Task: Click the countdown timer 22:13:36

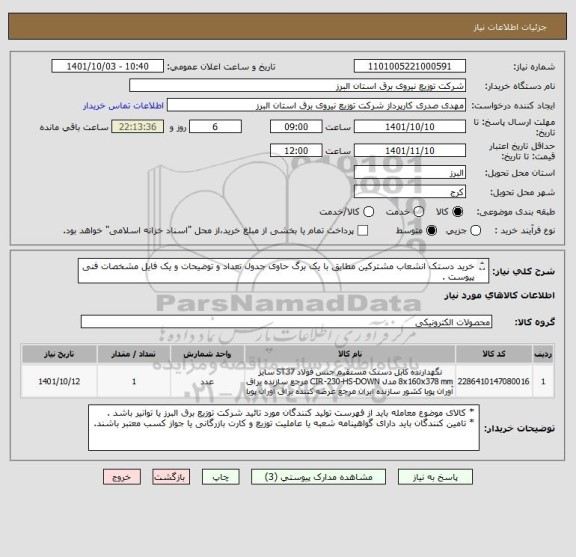Action: click(138, 127)
